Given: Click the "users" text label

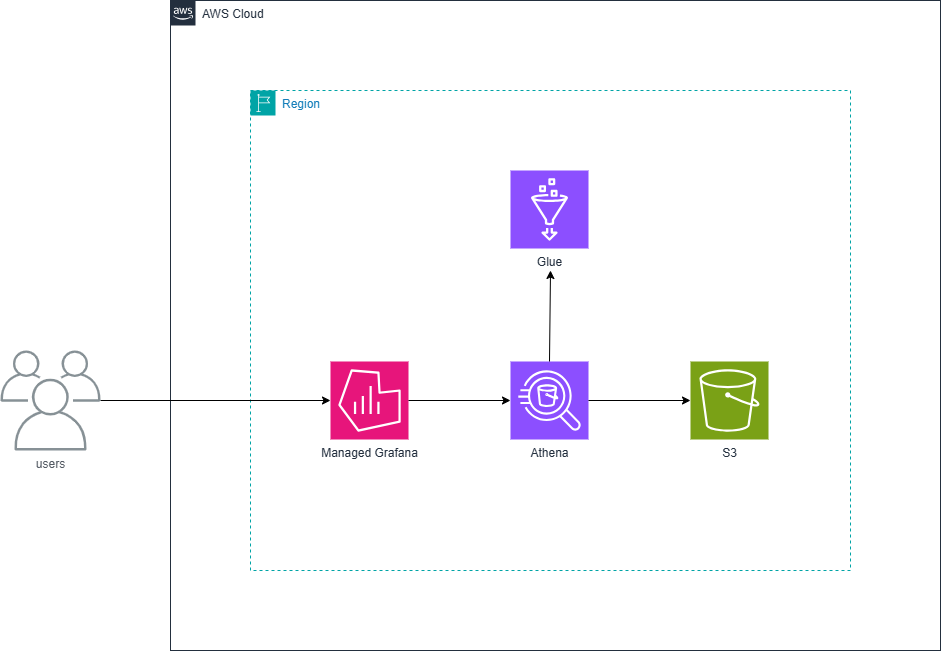Looking at the screenshot, I should pyautogui.click(x=50, y=464).
